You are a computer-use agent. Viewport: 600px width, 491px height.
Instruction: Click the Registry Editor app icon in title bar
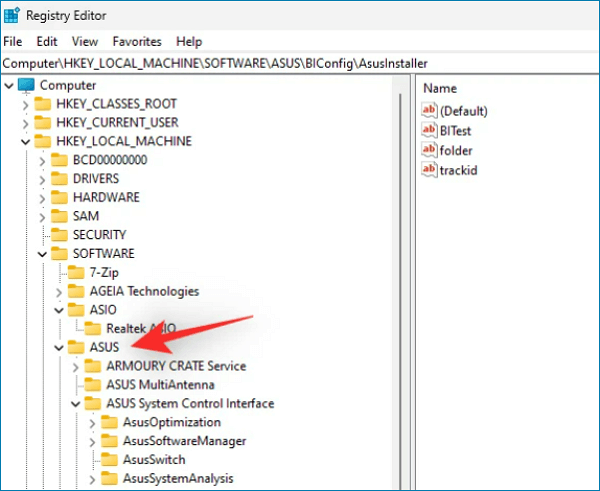12,16
